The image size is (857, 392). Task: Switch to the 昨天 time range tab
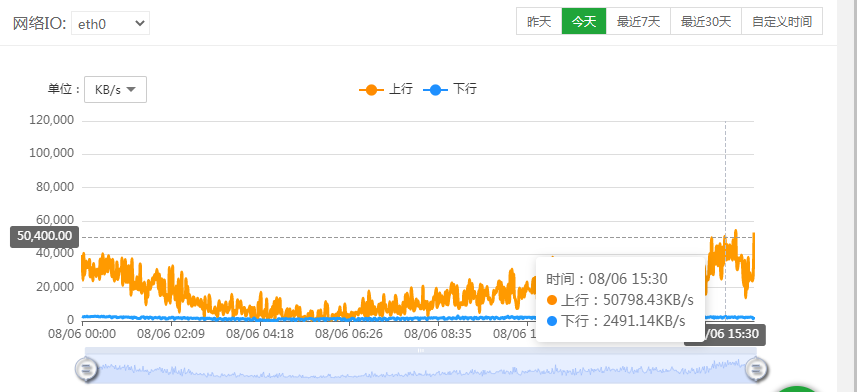click(539, 22)
